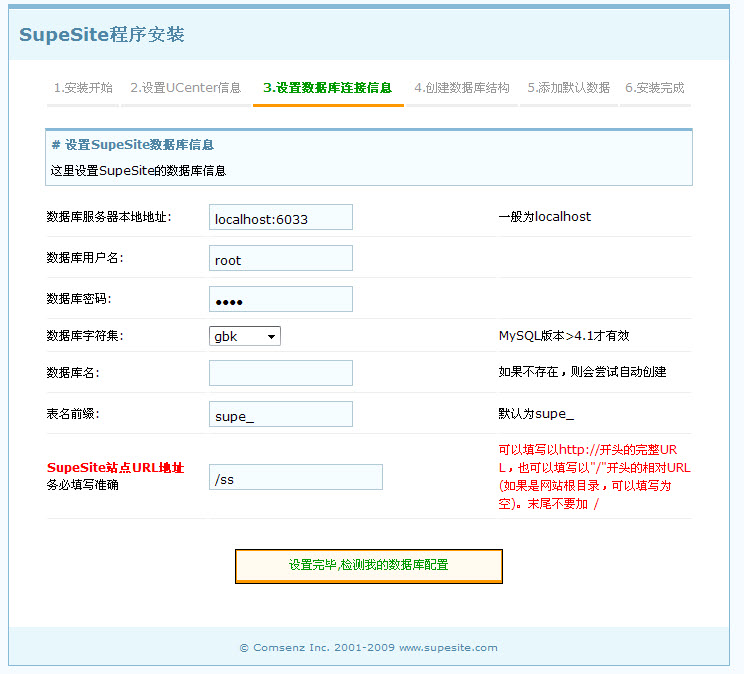Viewport: 744px width, 674px height.
Task: Click the note 务必填写准确
Action: coord(83,485)
